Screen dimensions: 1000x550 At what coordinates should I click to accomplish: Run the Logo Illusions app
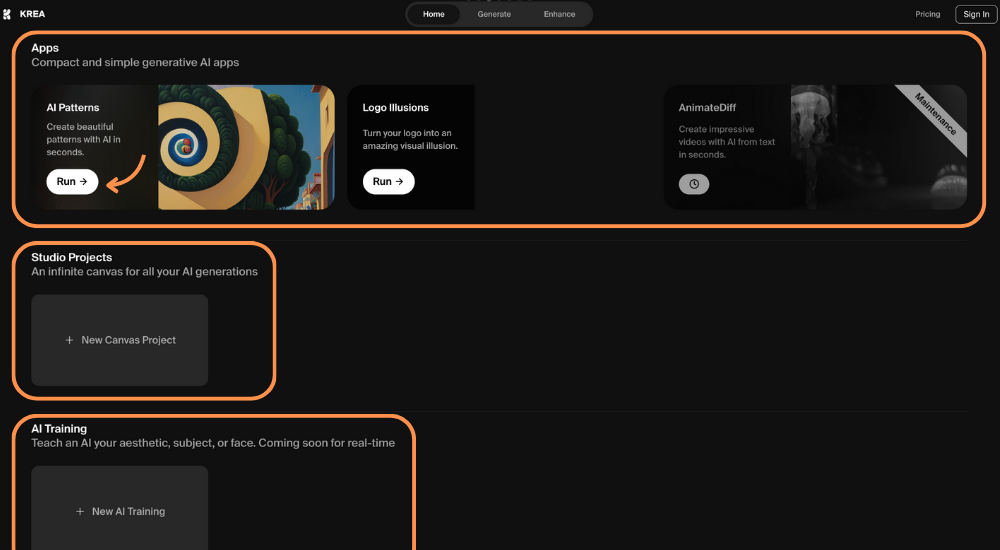coord(388,181)
